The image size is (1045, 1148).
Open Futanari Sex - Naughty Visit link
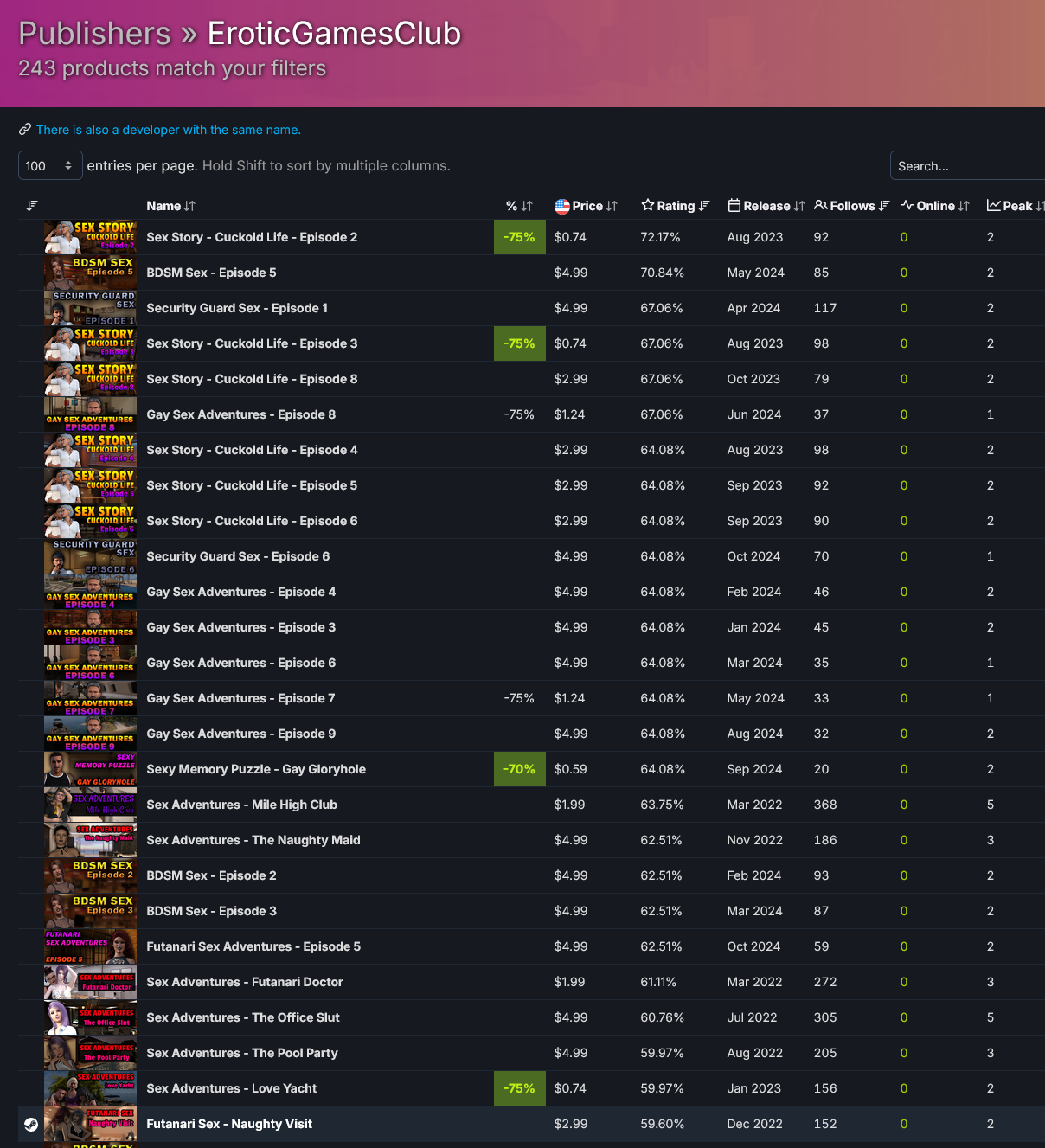click(x=229, y=1124)
